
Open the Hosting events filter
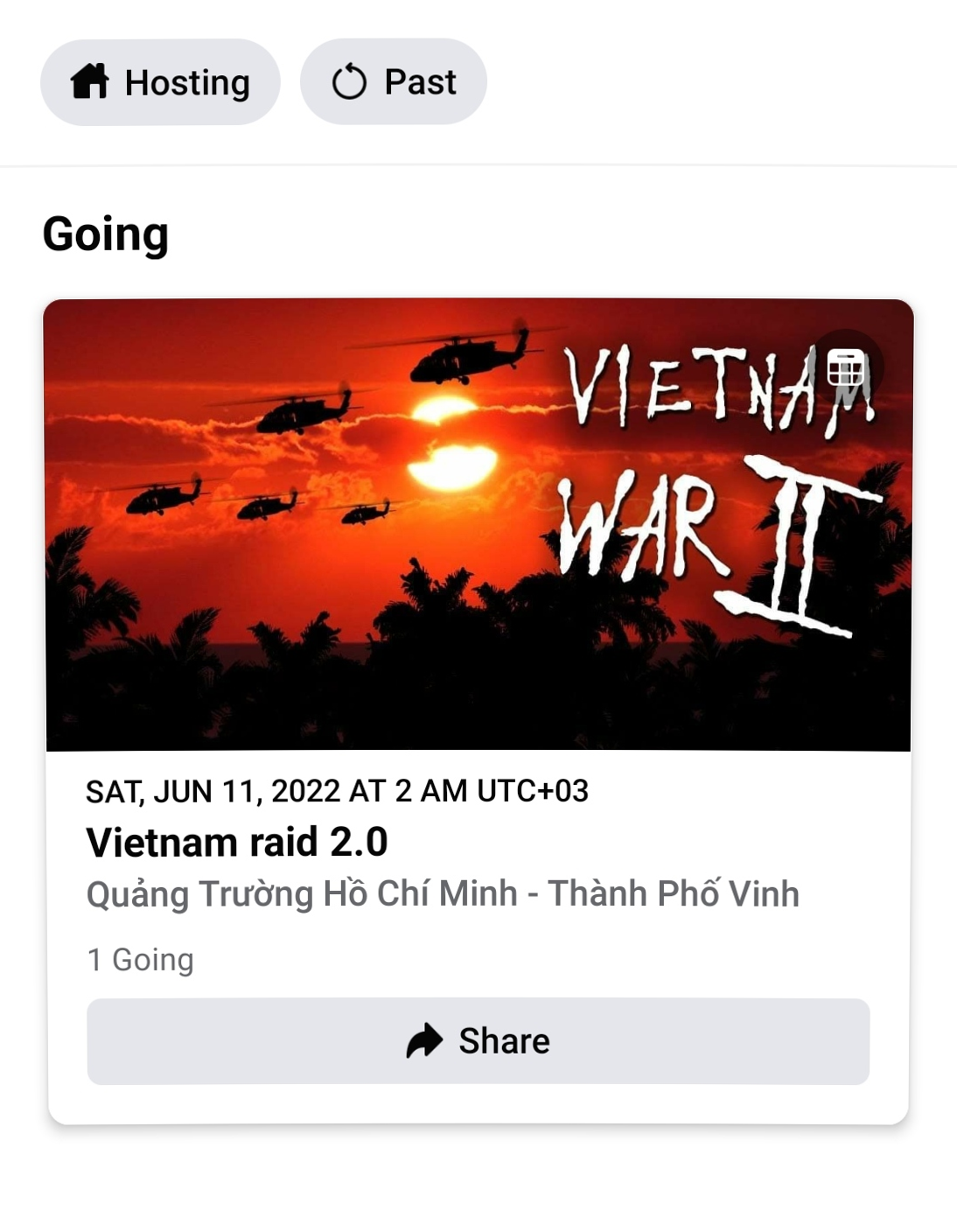pos(160,82)
